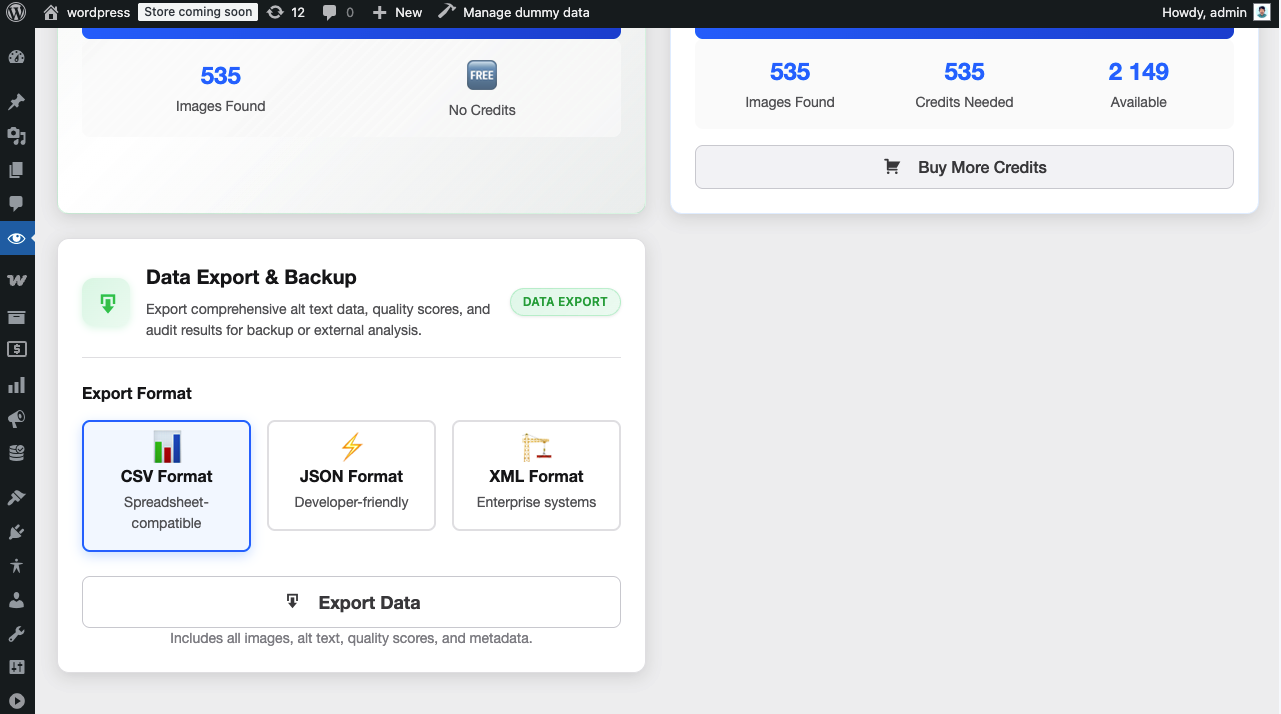Screen dimensions: 1281x714
Task: Select the CSV Format export option
Action: tap(166, 486)
